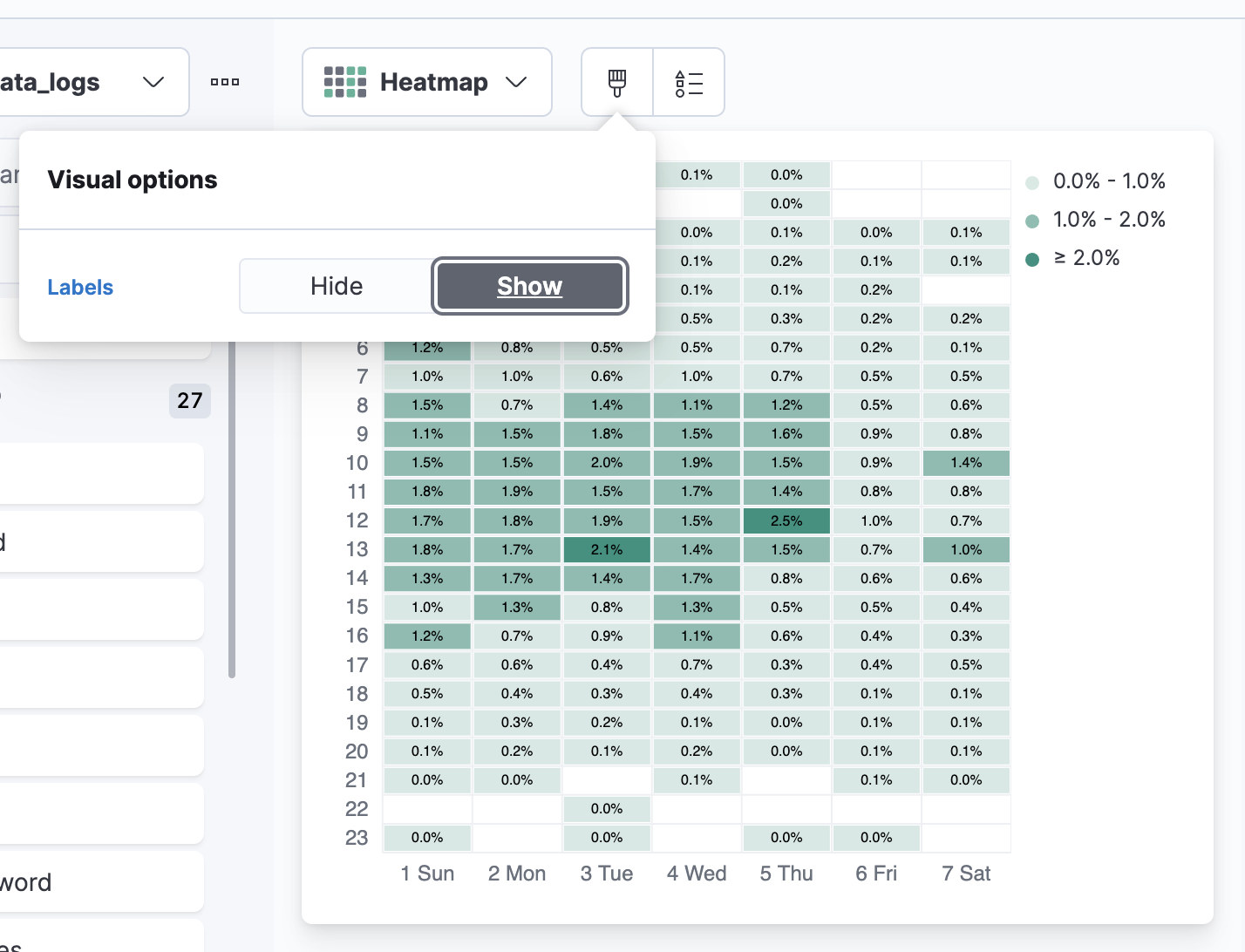This screenshot has height=952, width=1245.
Task: Open Visual options via the paintbrush icon
Action: (x=617, y=81)
